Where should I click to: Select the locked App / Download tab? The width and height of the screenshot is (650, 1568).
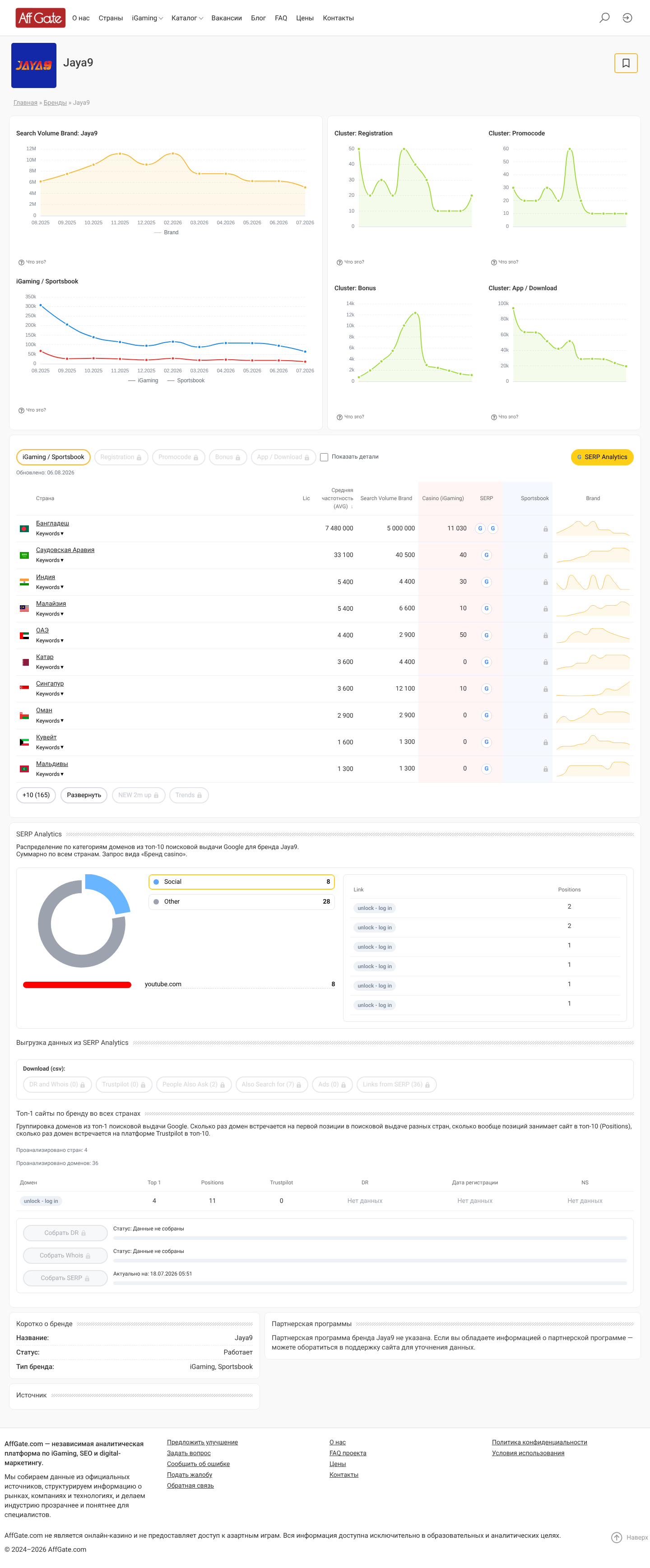[x=283, y=457]
